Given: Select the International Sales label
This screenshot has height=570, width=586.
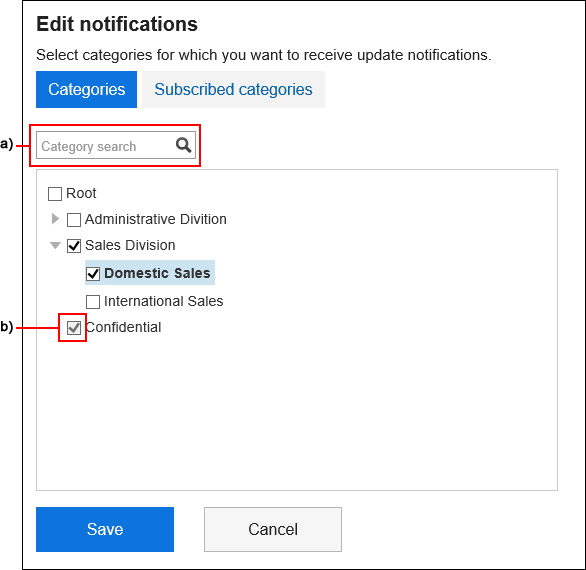Looking at the screenshot, I should pos(163,301).
